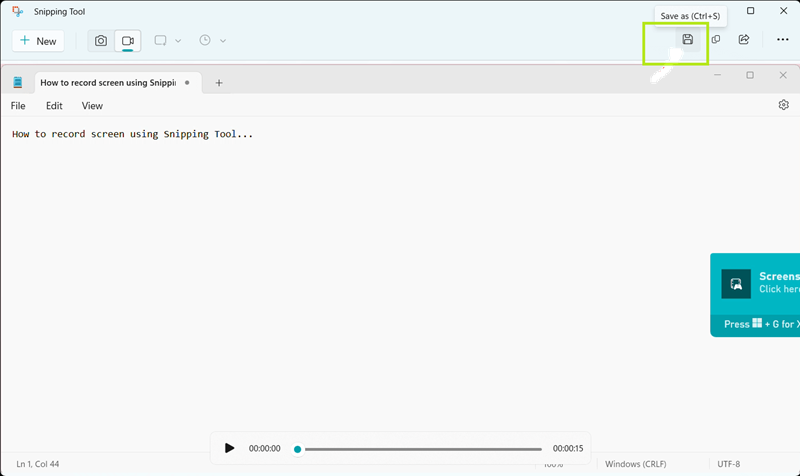Click the Snipping Tool app logo
Screen dimensions: 800x476
[18, 11]
